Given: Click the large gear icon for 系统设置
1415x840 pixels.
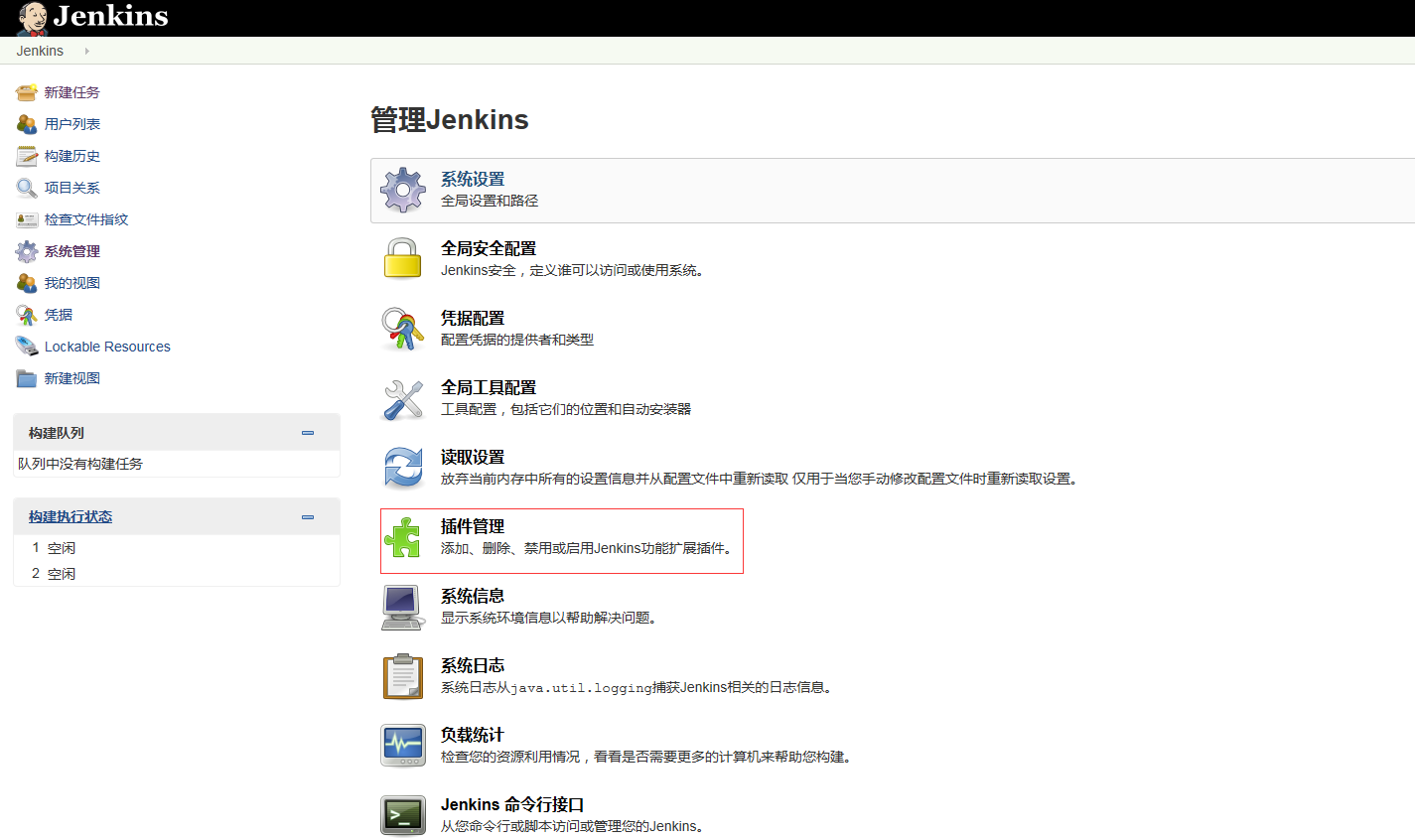Looking at the screenshot, I should coord(403,190).
